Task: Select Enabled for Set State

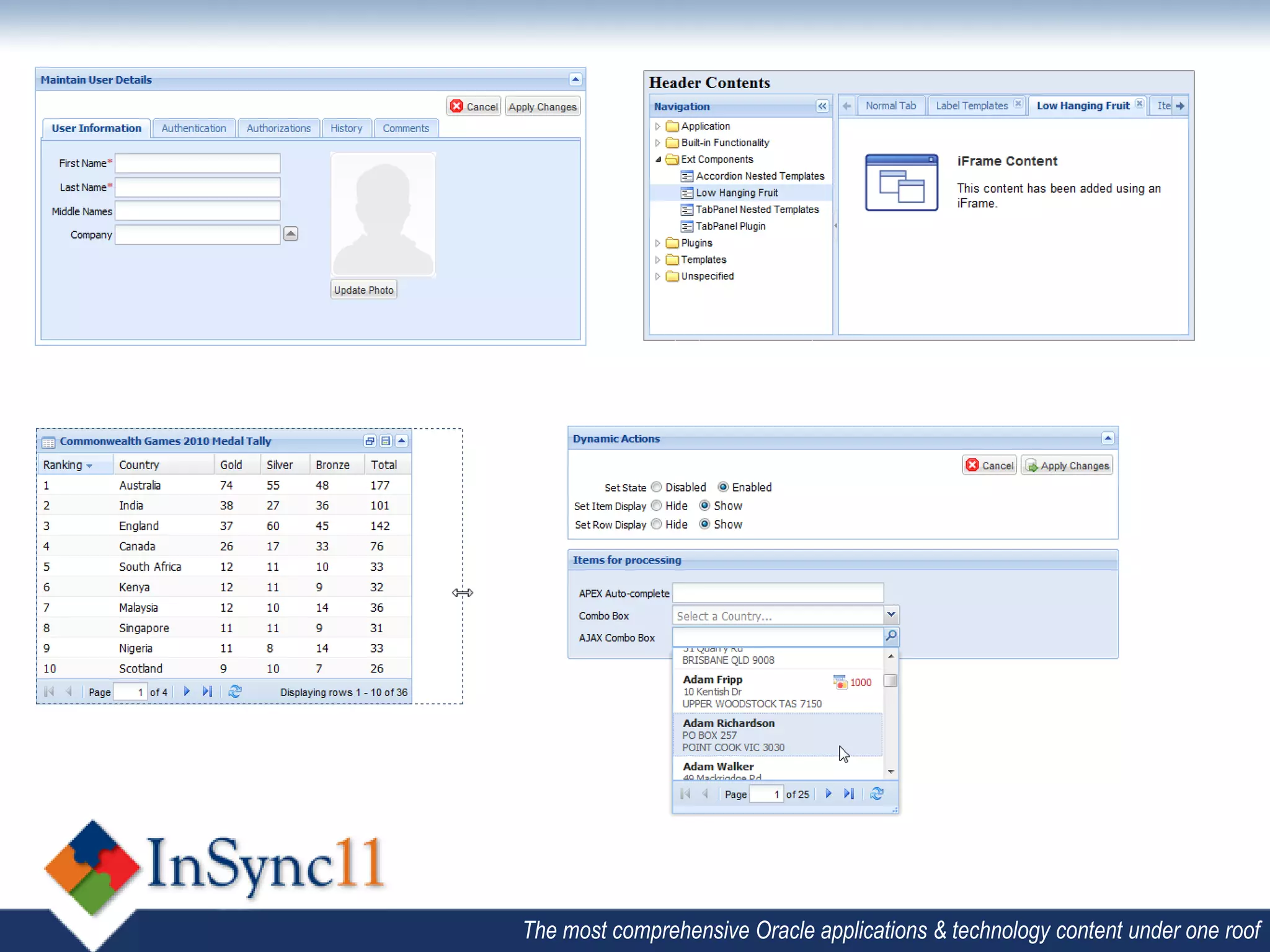Action: tap(723, 487)
